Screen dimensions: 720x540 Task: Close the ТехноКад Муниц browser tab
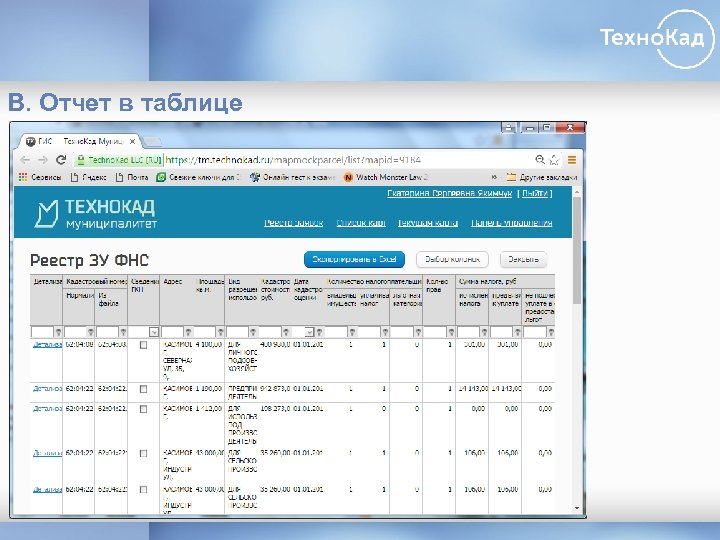click(x=132, y=141)
